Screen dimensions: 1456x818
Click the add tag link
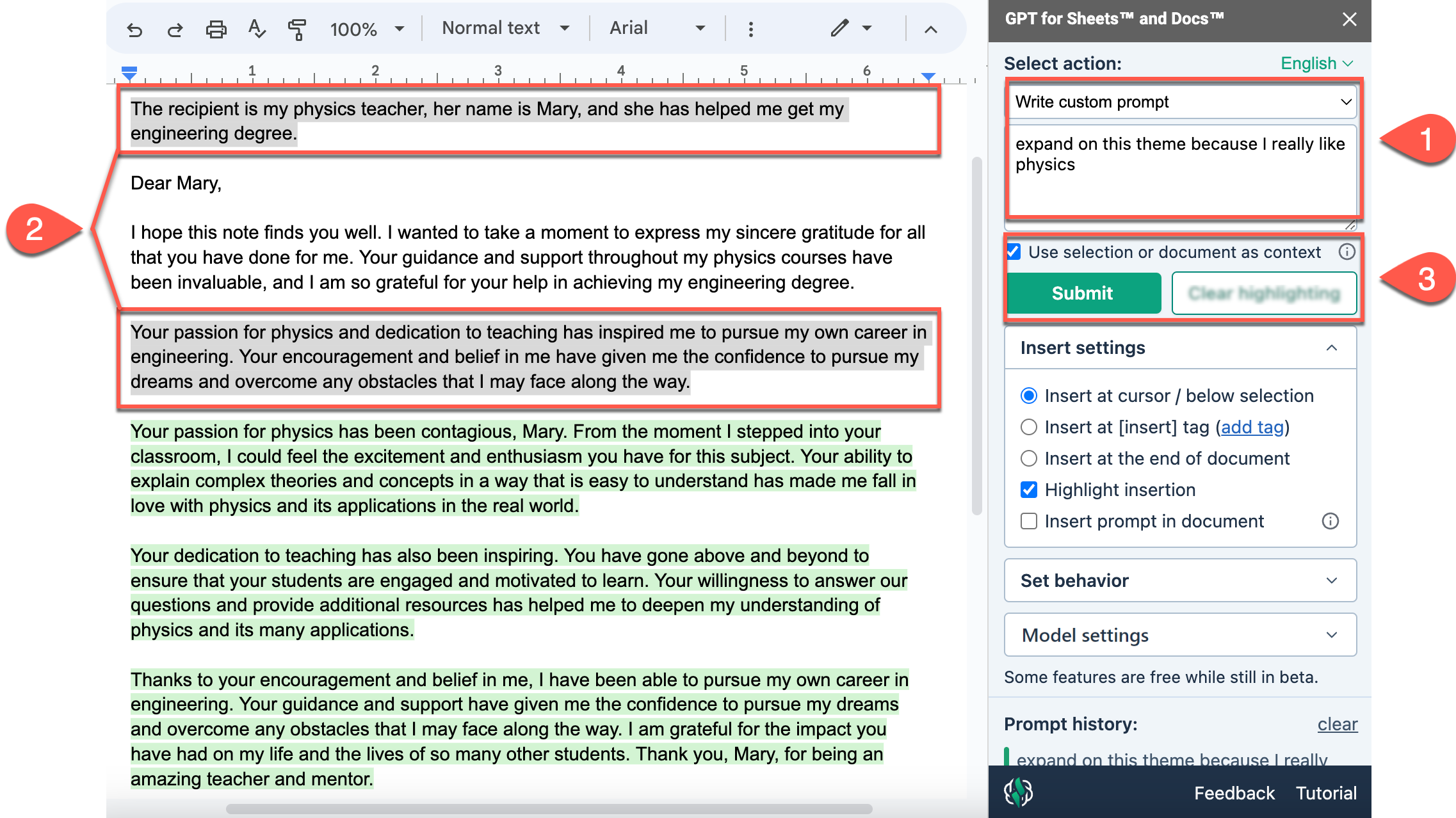[1252, 427]
